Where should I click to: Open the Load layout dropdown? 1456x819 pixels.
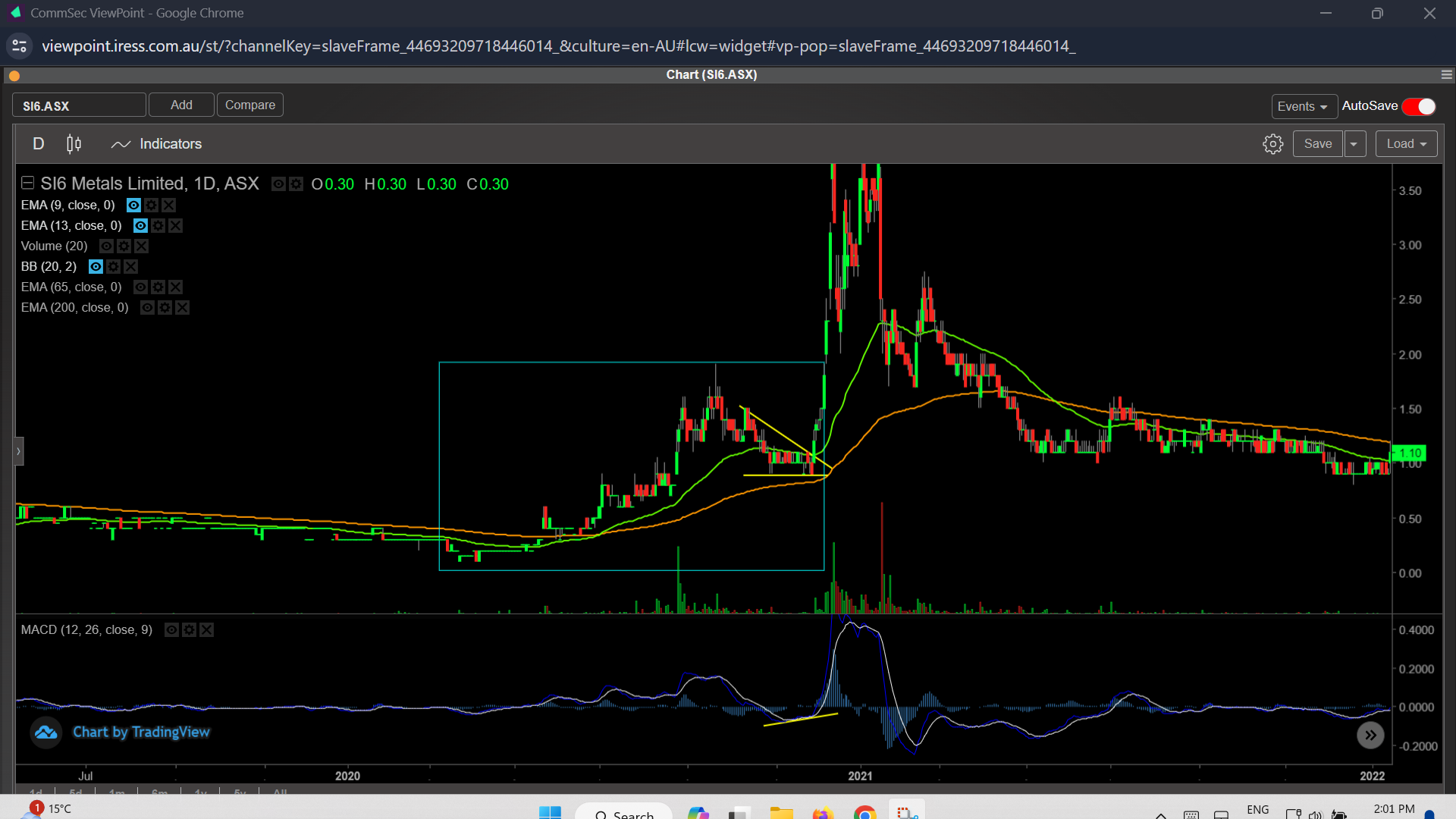[1406, 144]
